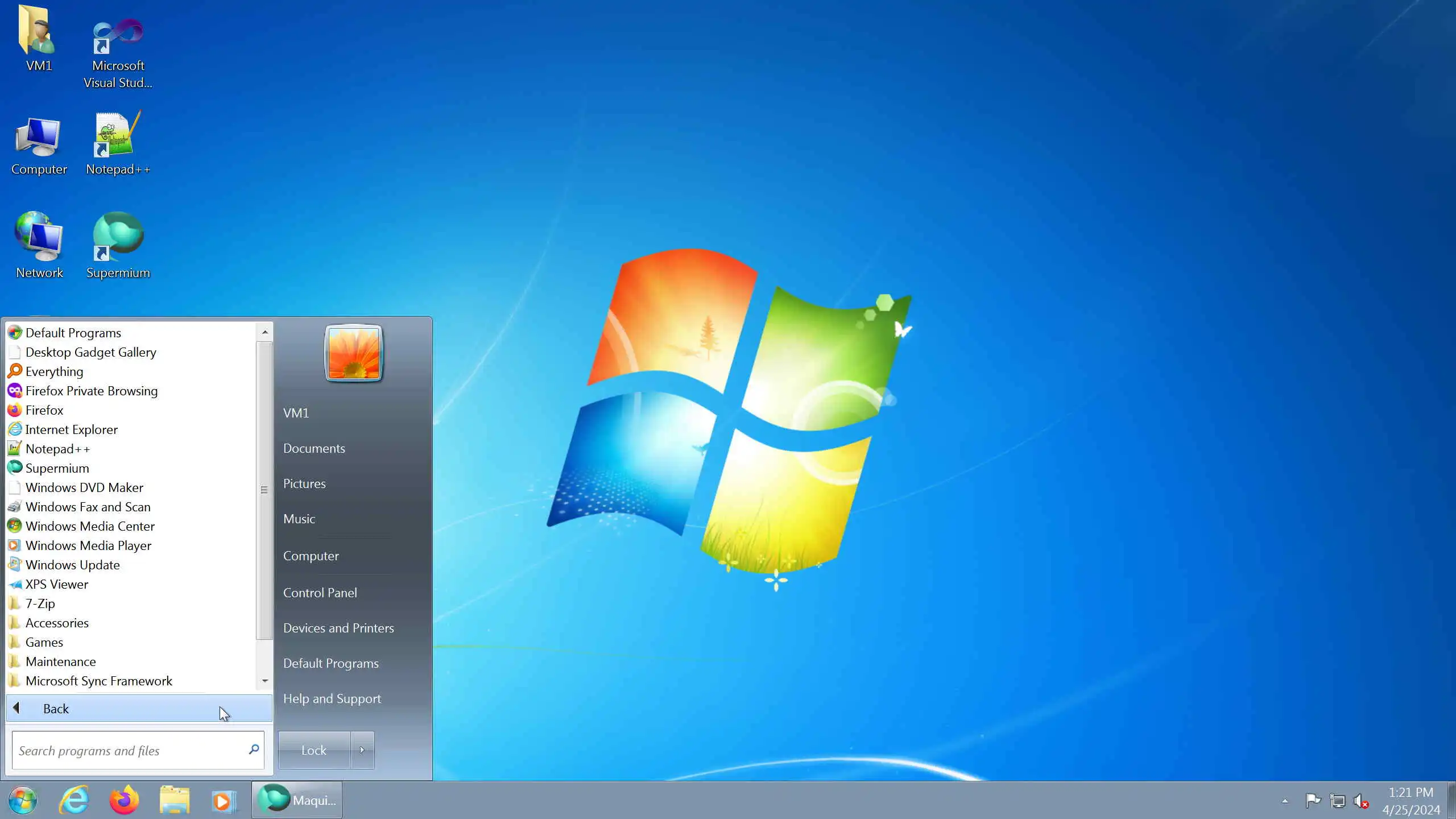The width and height of the screenshot is (1456, 819).
Task: Click the programs list scrollbar down arrow
Action: click(264, 681)
